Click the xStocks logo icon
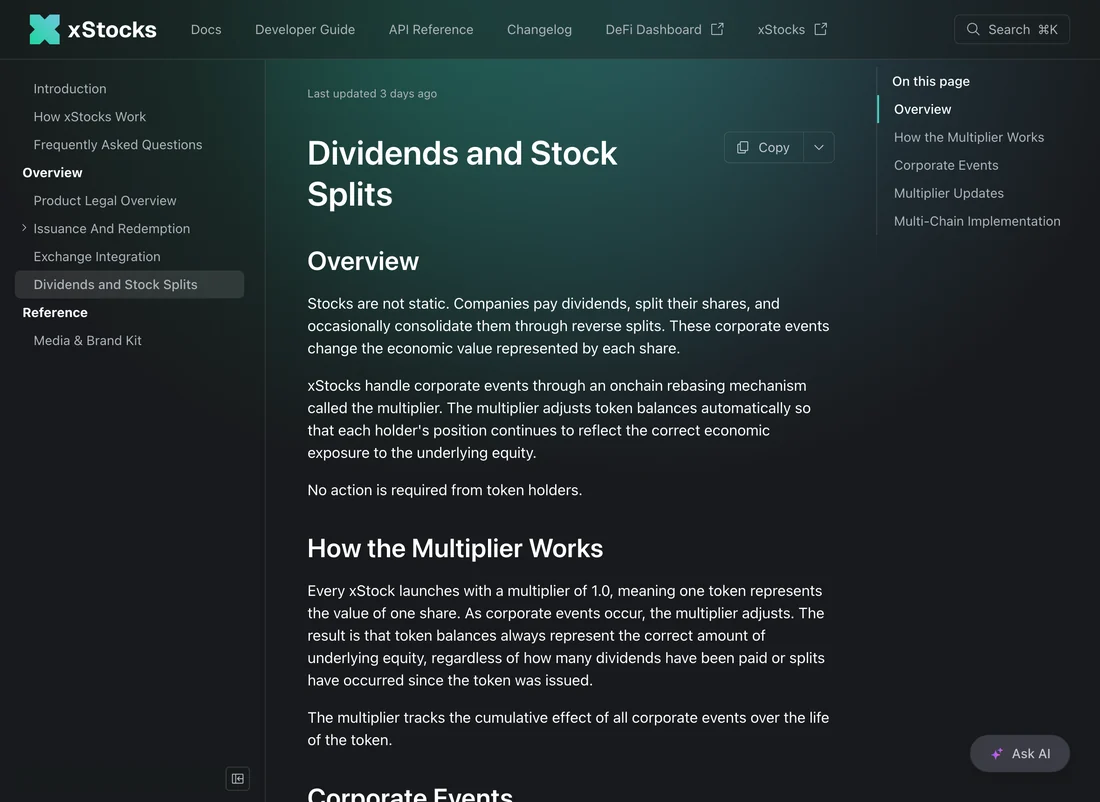1100x802 pixels. click(44, 29)
